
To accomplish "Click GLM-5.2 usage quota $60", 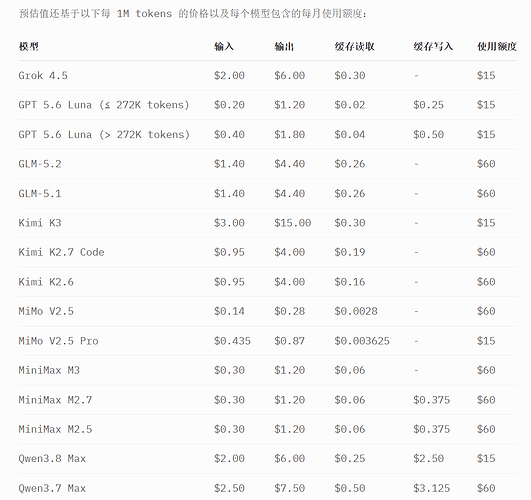I will pyautogui.click(x=486, y=164).
